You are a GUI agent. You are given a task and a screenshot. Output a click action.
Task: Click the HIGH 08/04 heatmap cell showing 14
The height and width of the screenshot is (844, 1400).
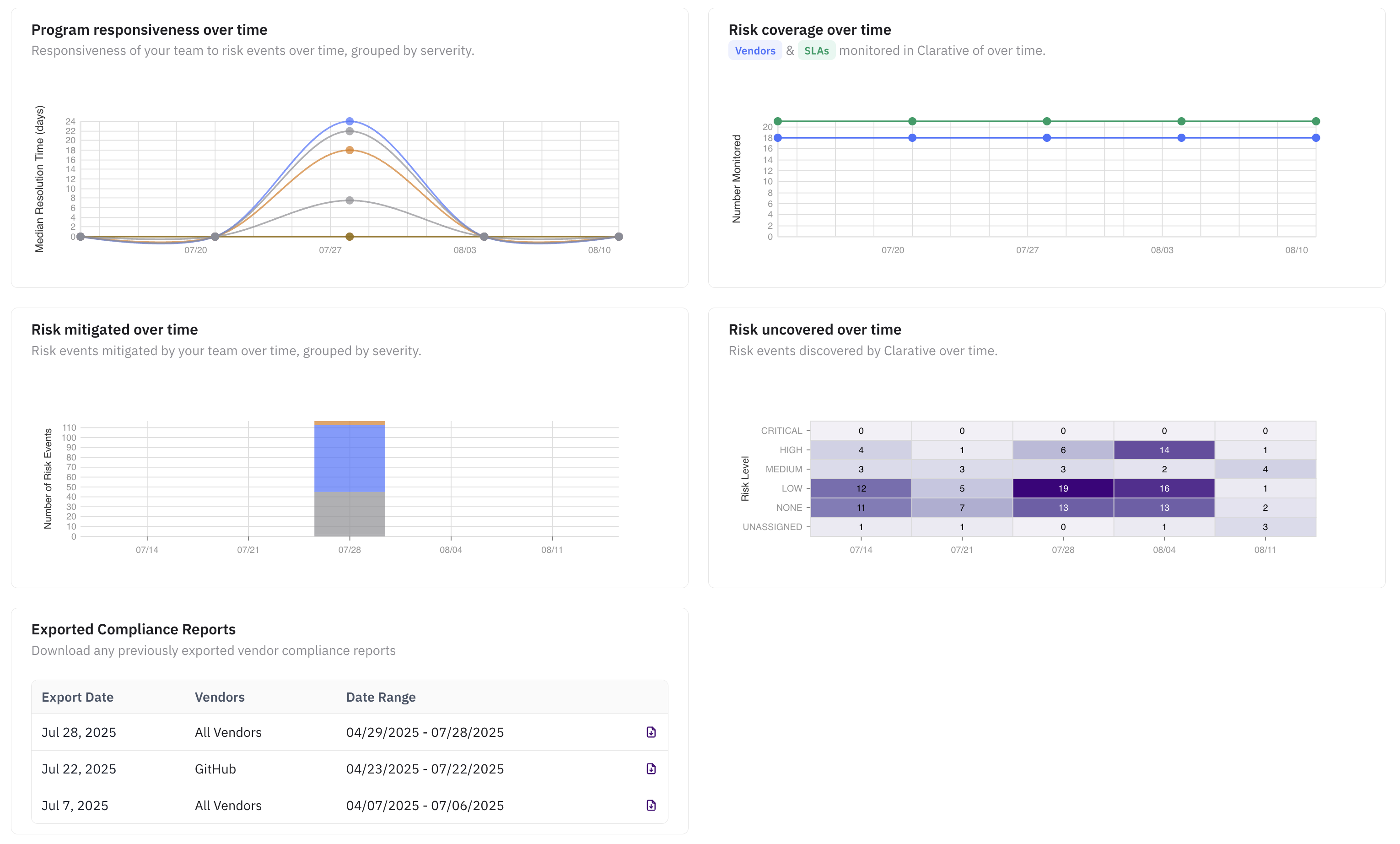1164,449
